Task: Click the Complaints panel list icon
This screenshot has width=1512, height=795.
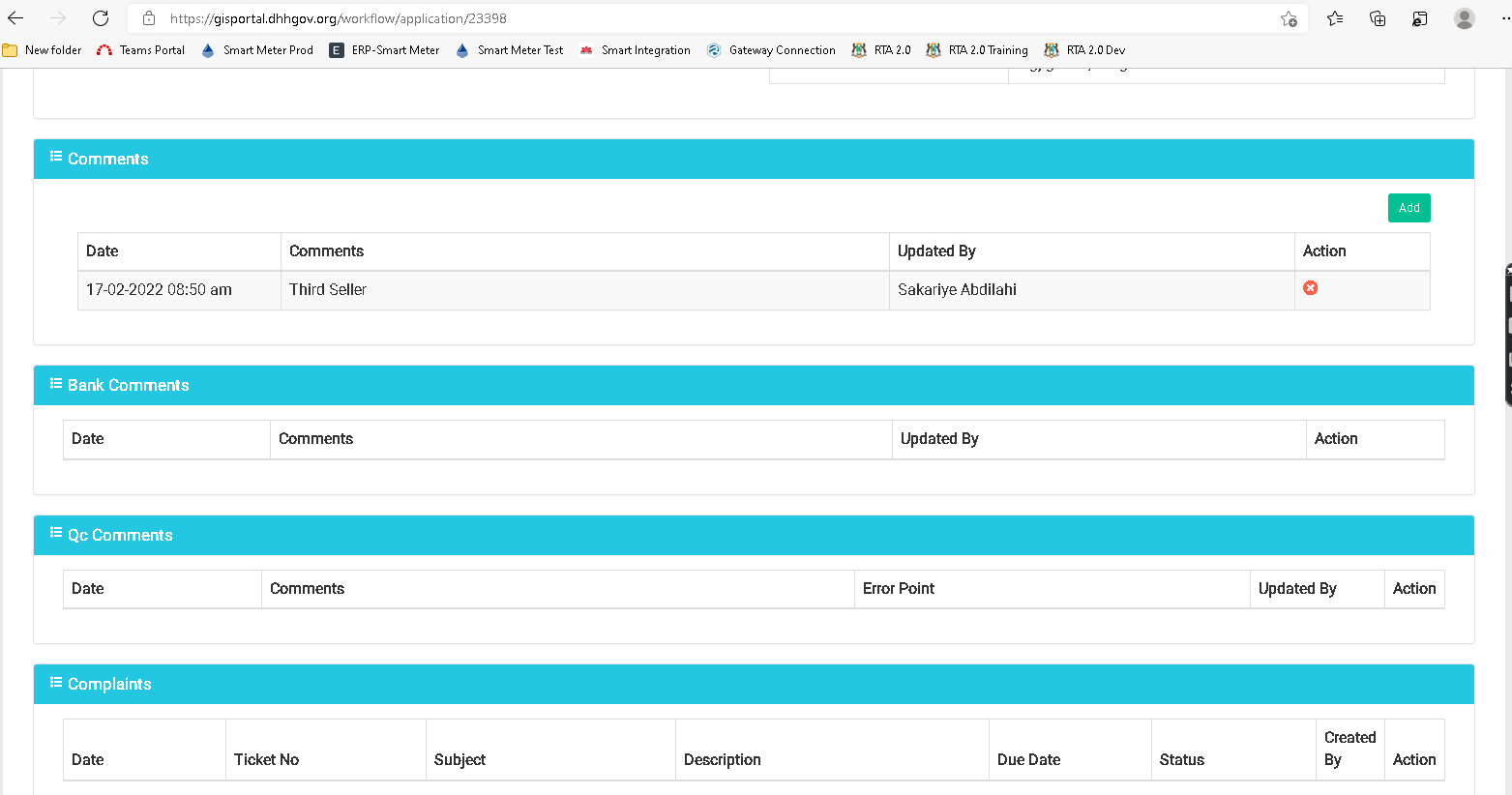Action: pyautogui.click(x=56, y=682)
